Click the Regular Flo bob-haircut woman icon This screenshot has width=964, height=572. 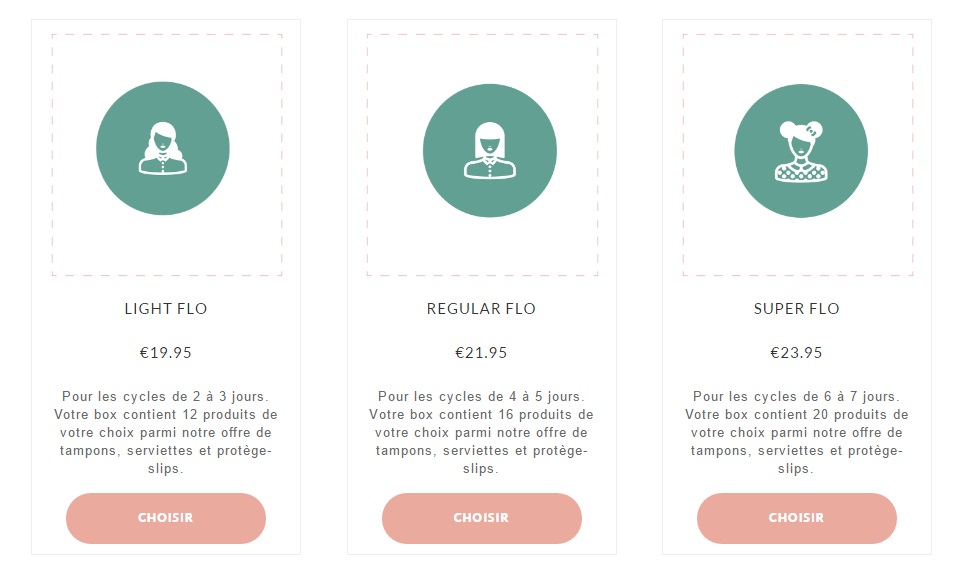pyautogui.click(x=489, y=151)
